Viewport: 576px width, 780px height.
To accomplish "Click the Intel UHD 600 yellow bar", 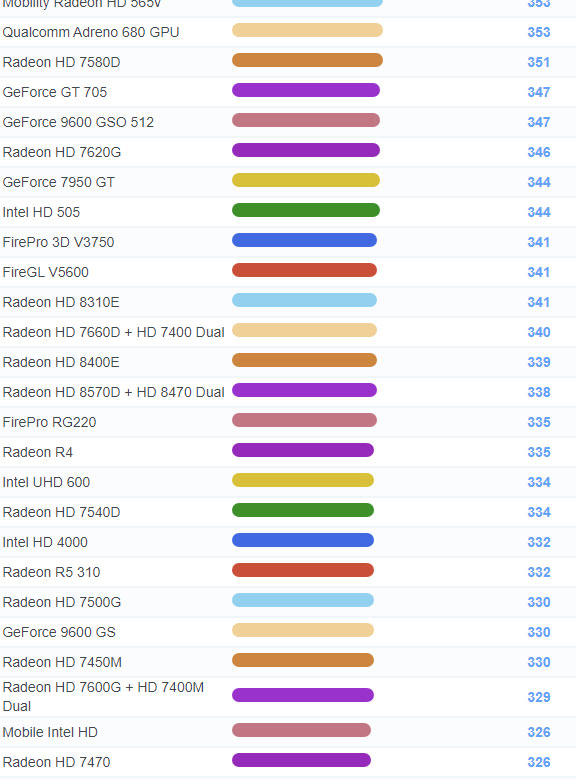I will click(303, 480).
